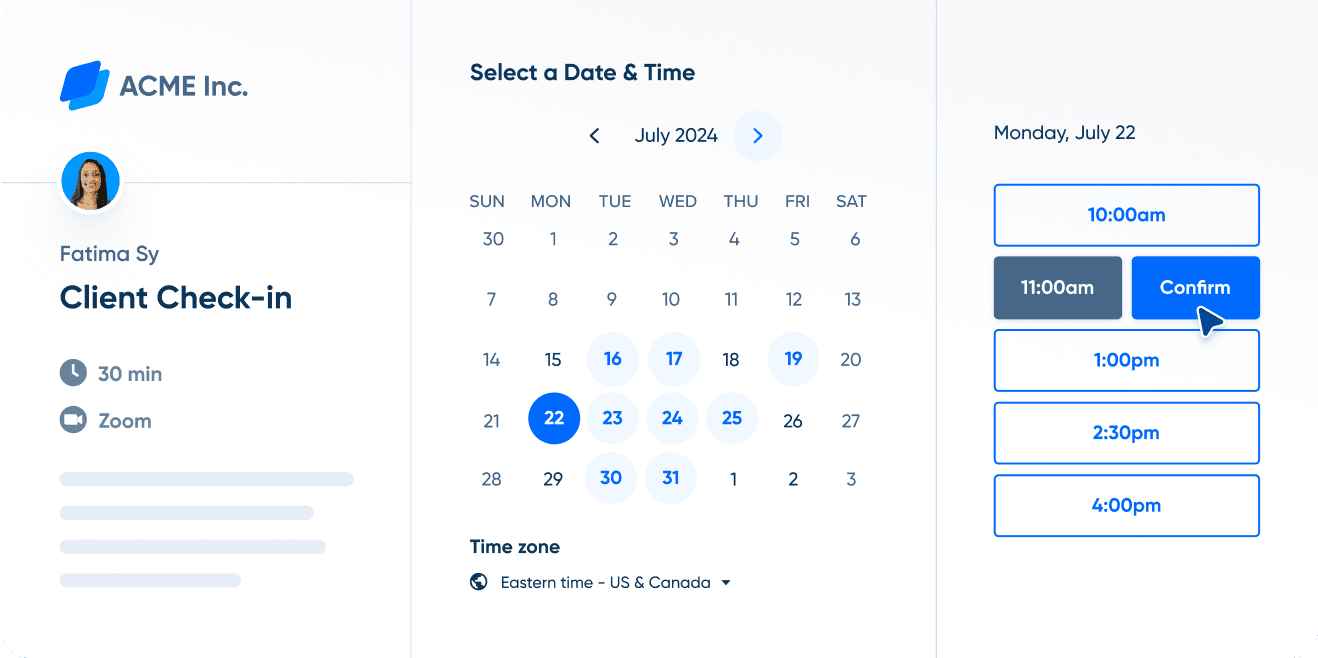Confirm the 11:00am appointment
This screenshot has width=1318, height=658.
pyautogui.click(x=1195, y=287)
